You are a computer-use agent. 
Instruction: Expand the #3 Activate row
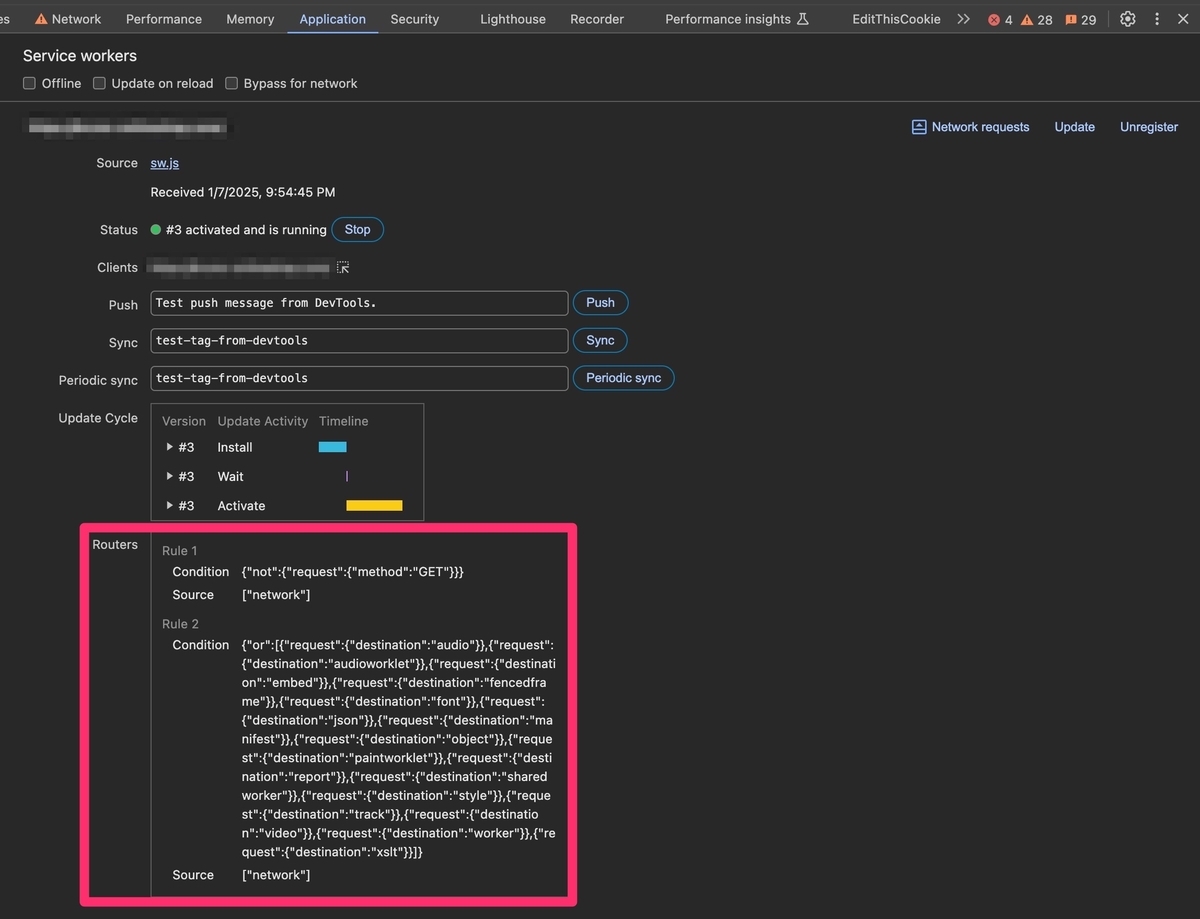click(x=170, y=505)
